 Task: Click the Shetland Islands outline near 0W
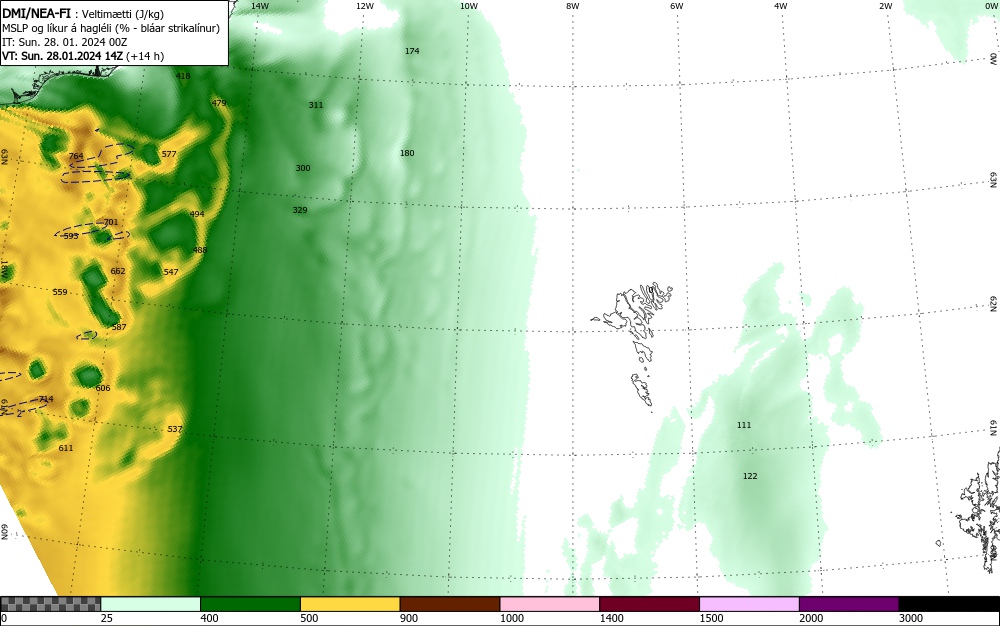(978, 510)
